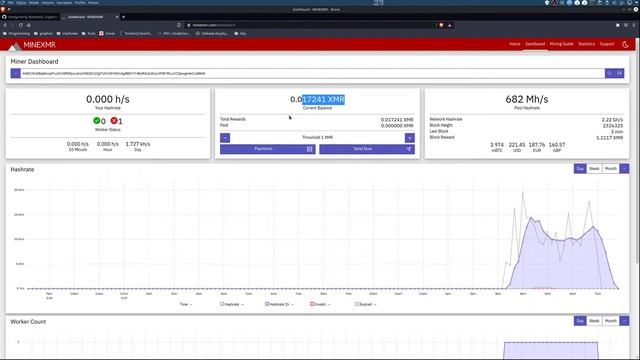
Task: Click the Send Now button
Action: (x=367, y=149)
